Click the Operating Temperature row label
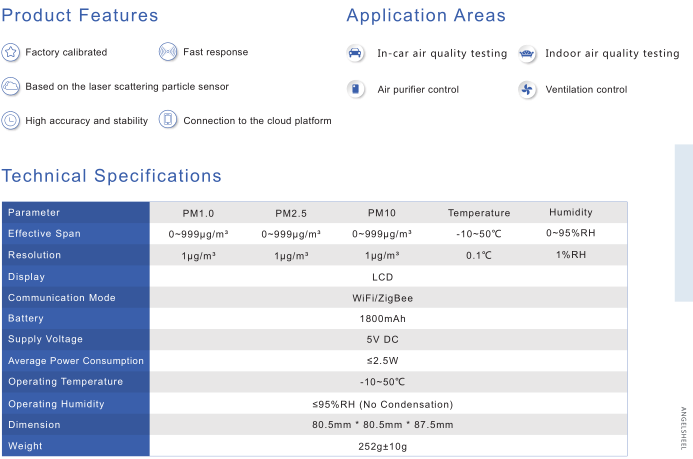693x459 pixels. click(x=65, y=382)
